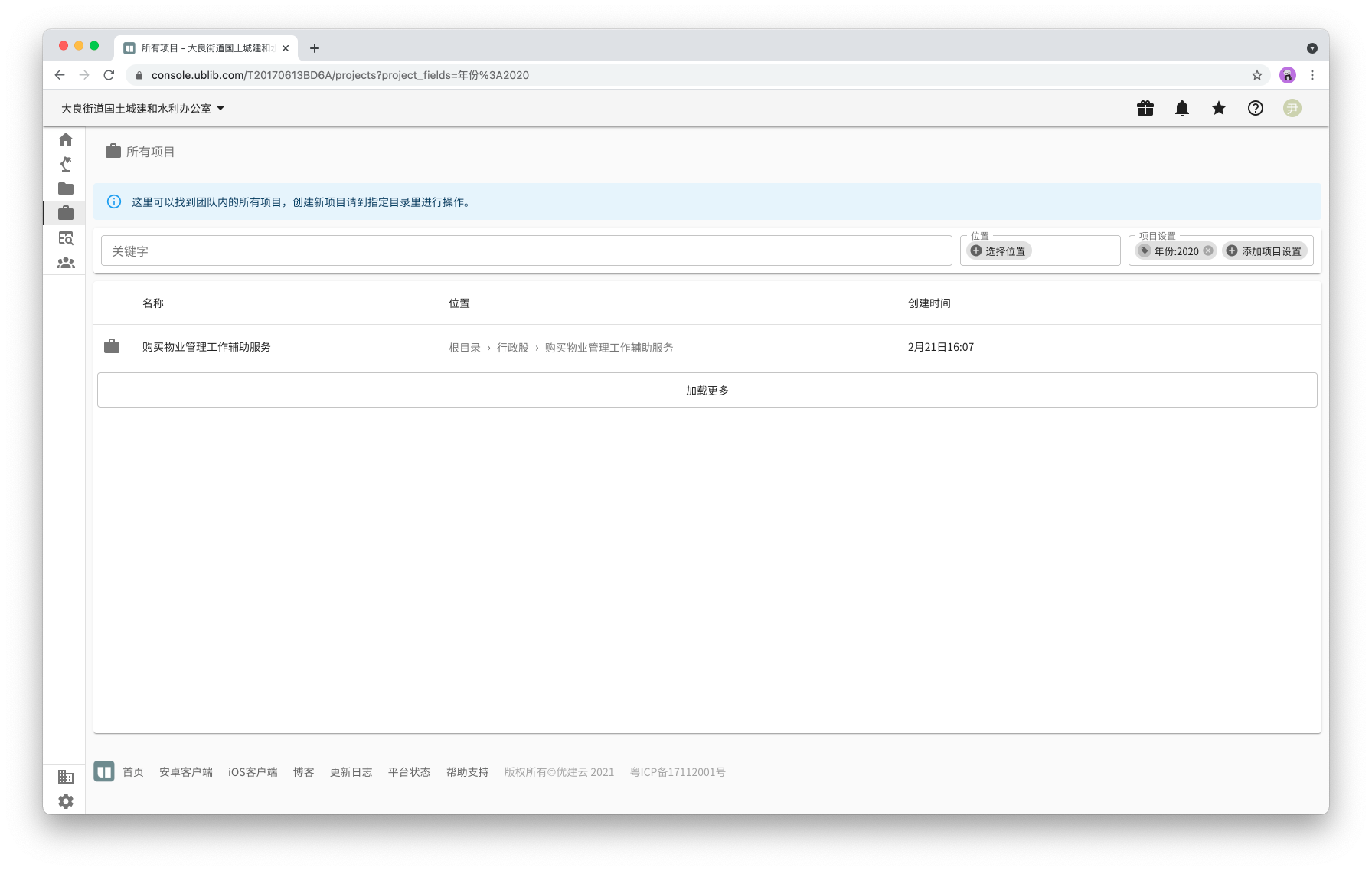Click the desk lamp sidebar icon

pyautogui.click(x=66, y=164)
